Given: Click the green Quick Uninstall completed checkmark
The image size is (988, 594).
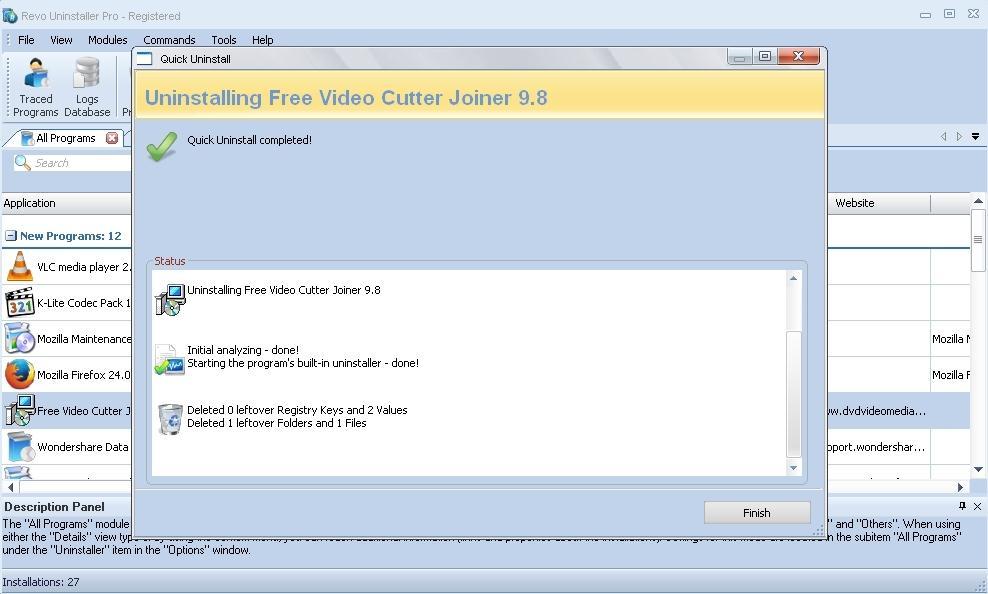Looking at the screenshot, I should [161, 147].
